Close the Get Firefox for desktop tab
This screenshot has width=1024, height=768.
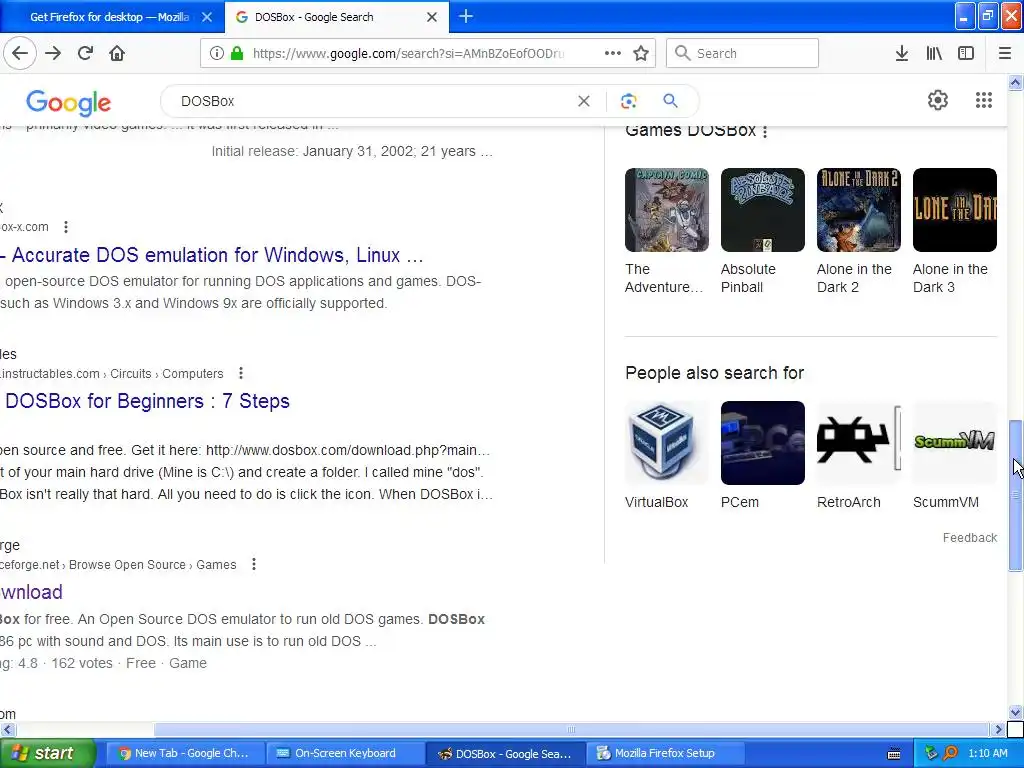[207, 18]
